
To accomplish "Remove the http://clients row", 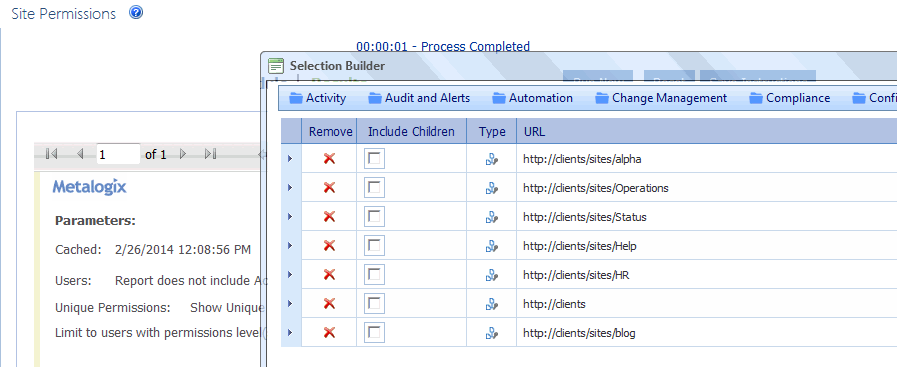I will [x=329, y=304].
